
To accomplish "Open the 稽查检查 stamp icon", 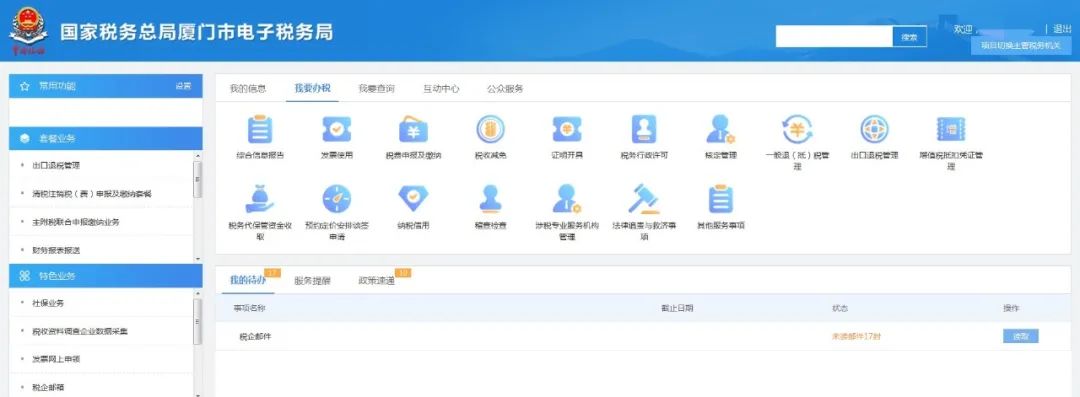I will click(x=490, y=198).
